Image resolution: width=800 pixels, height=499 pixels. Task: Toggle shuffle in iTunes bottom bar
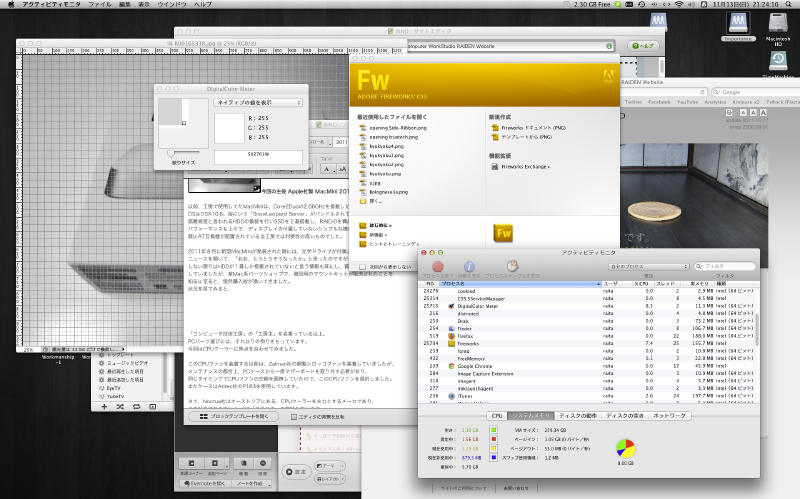click(120, 407)
